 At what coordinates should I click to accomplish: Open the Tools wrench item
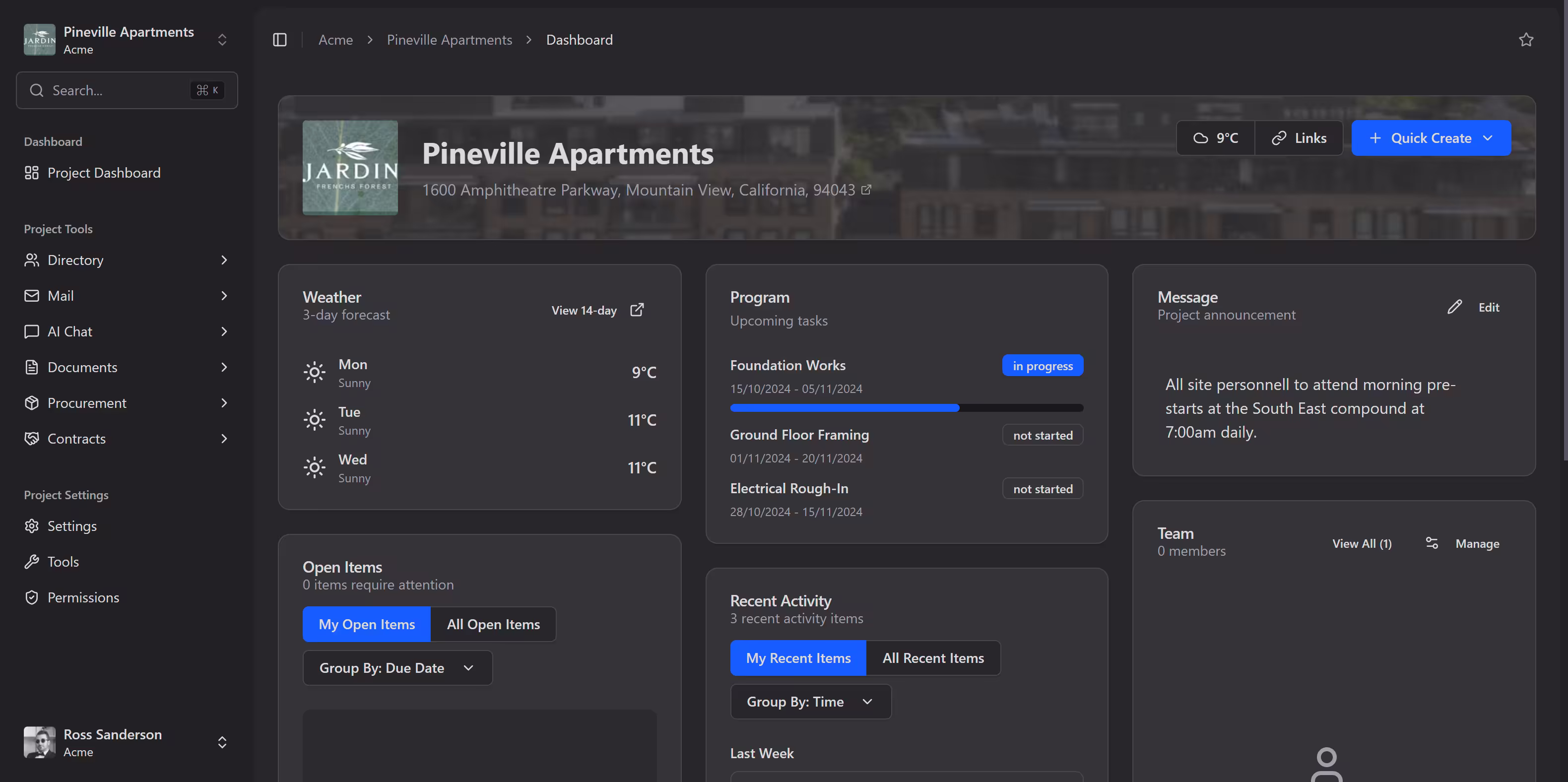coord(63,562)
